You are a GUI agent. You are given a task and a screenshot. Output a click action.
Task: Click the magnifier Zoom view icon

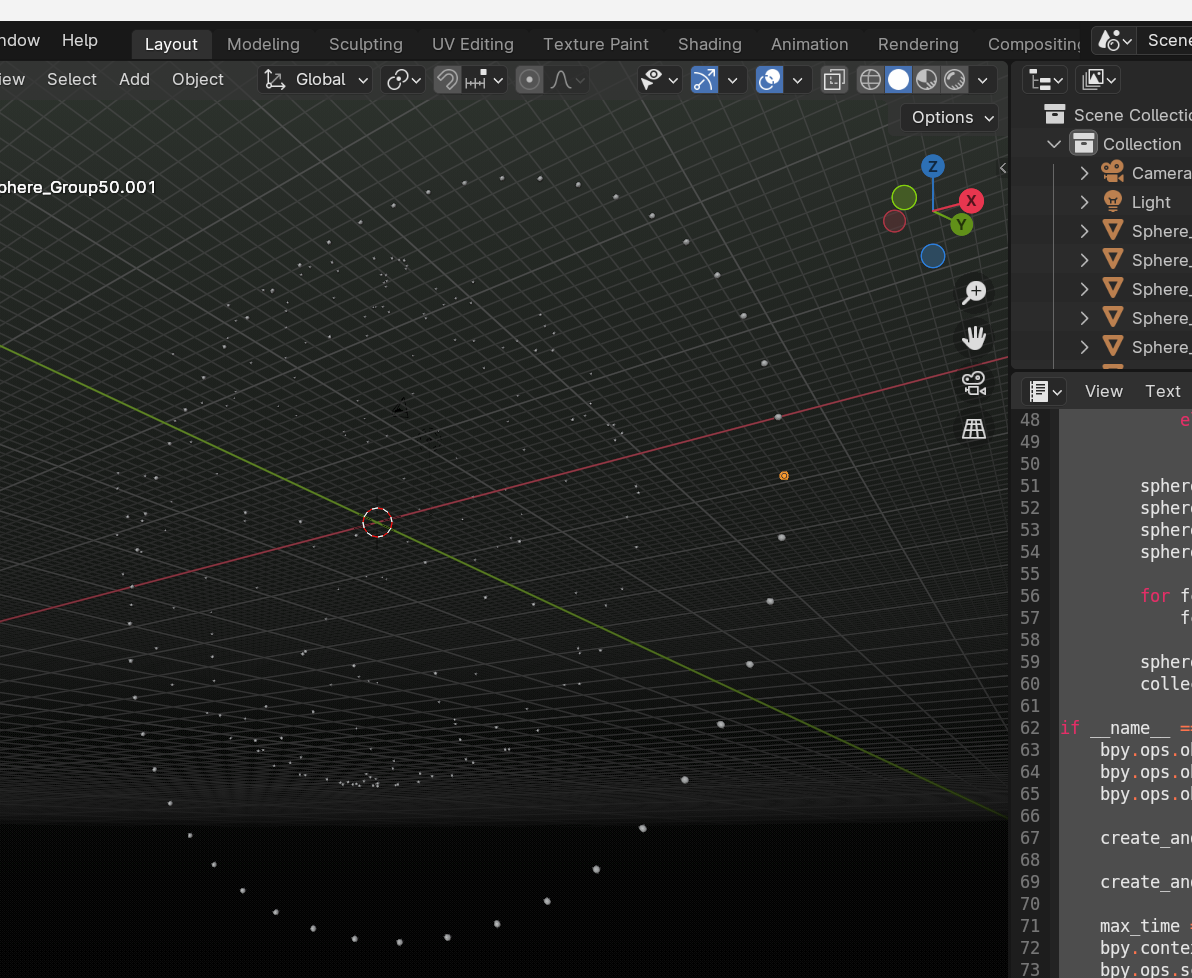[x=974, y=293]
